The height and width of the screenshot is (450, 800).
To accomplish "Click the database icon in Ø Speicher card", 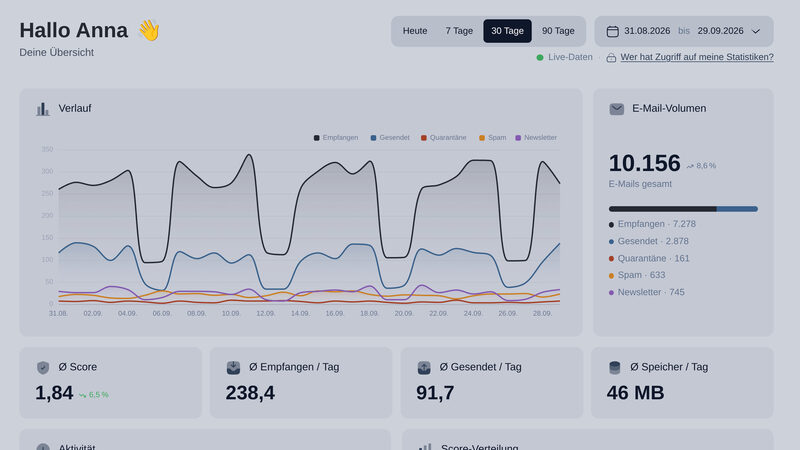I will pos(614,367).
